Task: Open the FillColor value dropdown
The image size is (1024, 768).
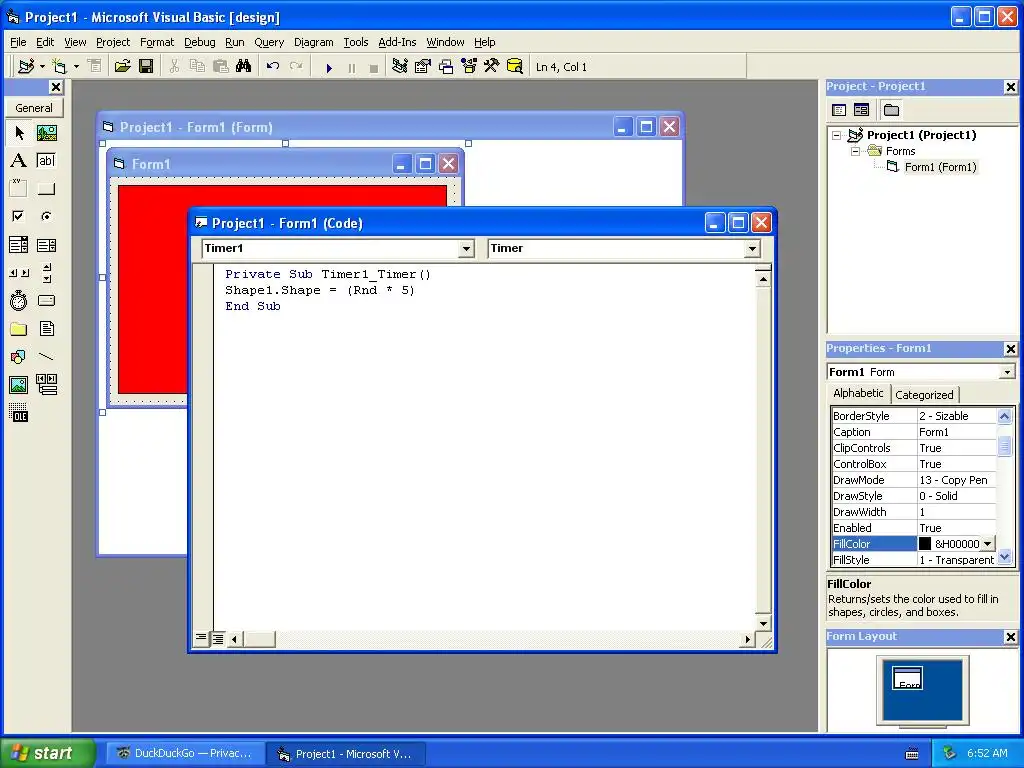Action: [x=988, y=544]
